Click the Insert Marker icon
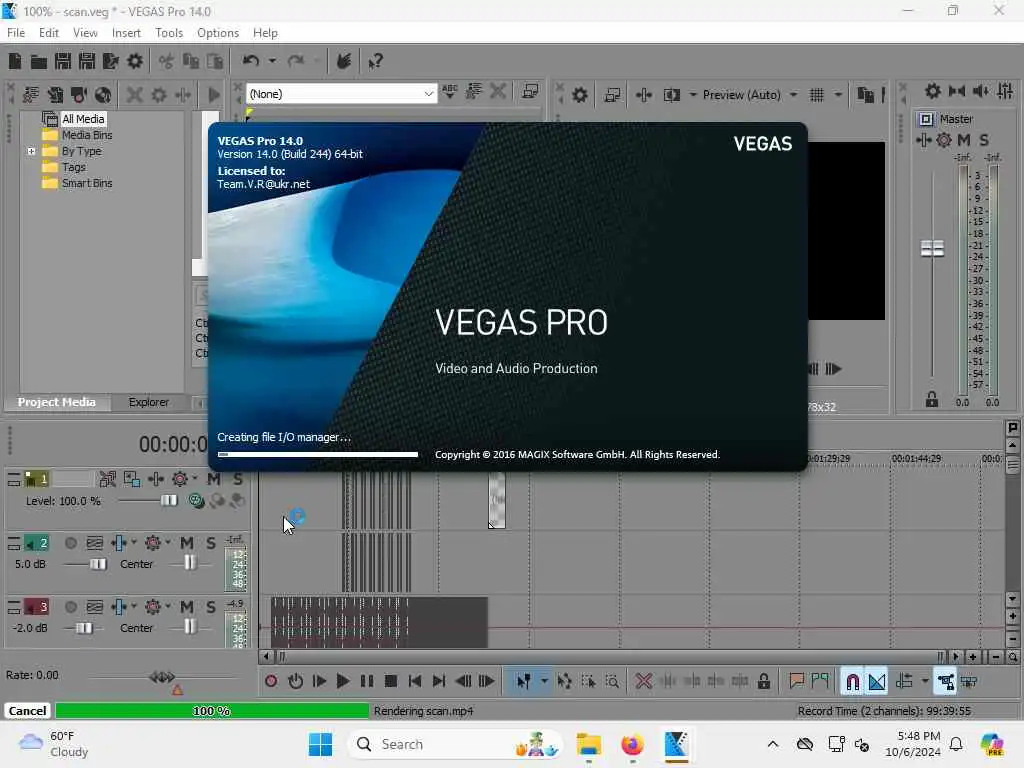1024x768 pixels. pos(796,682)
